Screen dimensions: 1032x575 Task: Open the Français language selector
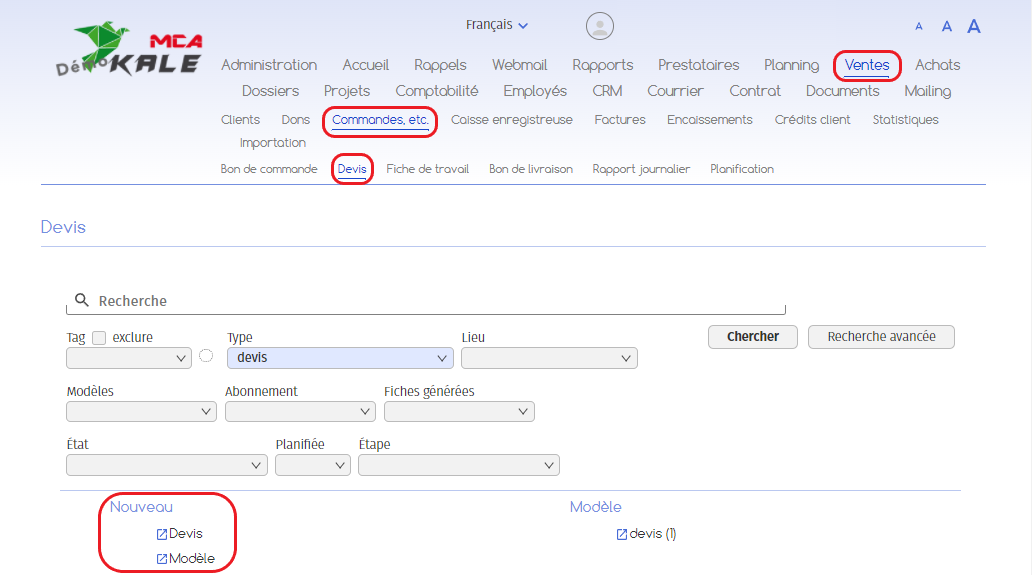click(x=497, y=25)
